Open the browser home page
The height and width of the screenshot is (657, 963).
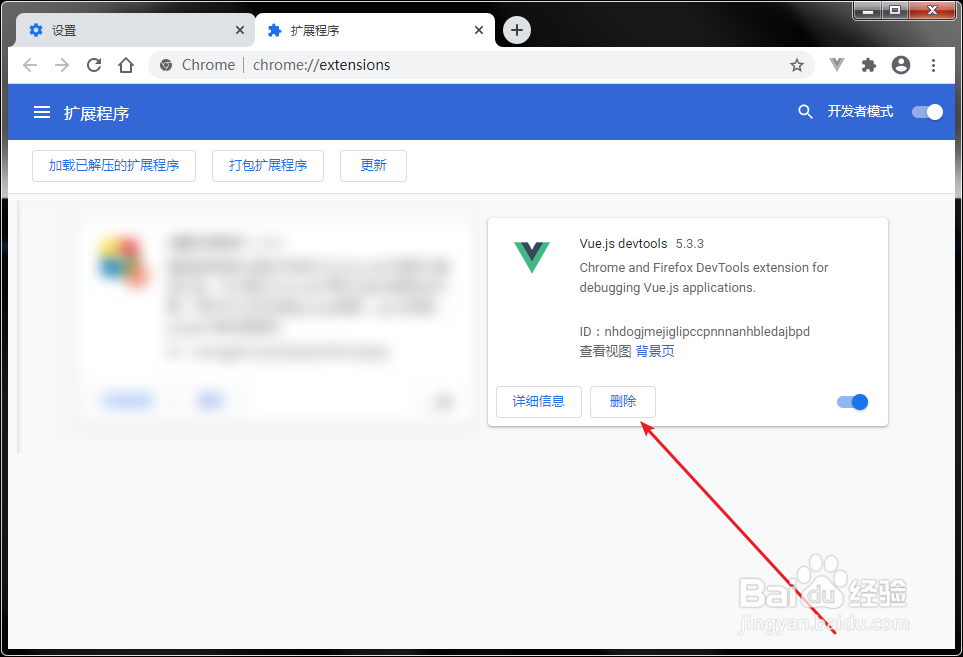(126, 65)
